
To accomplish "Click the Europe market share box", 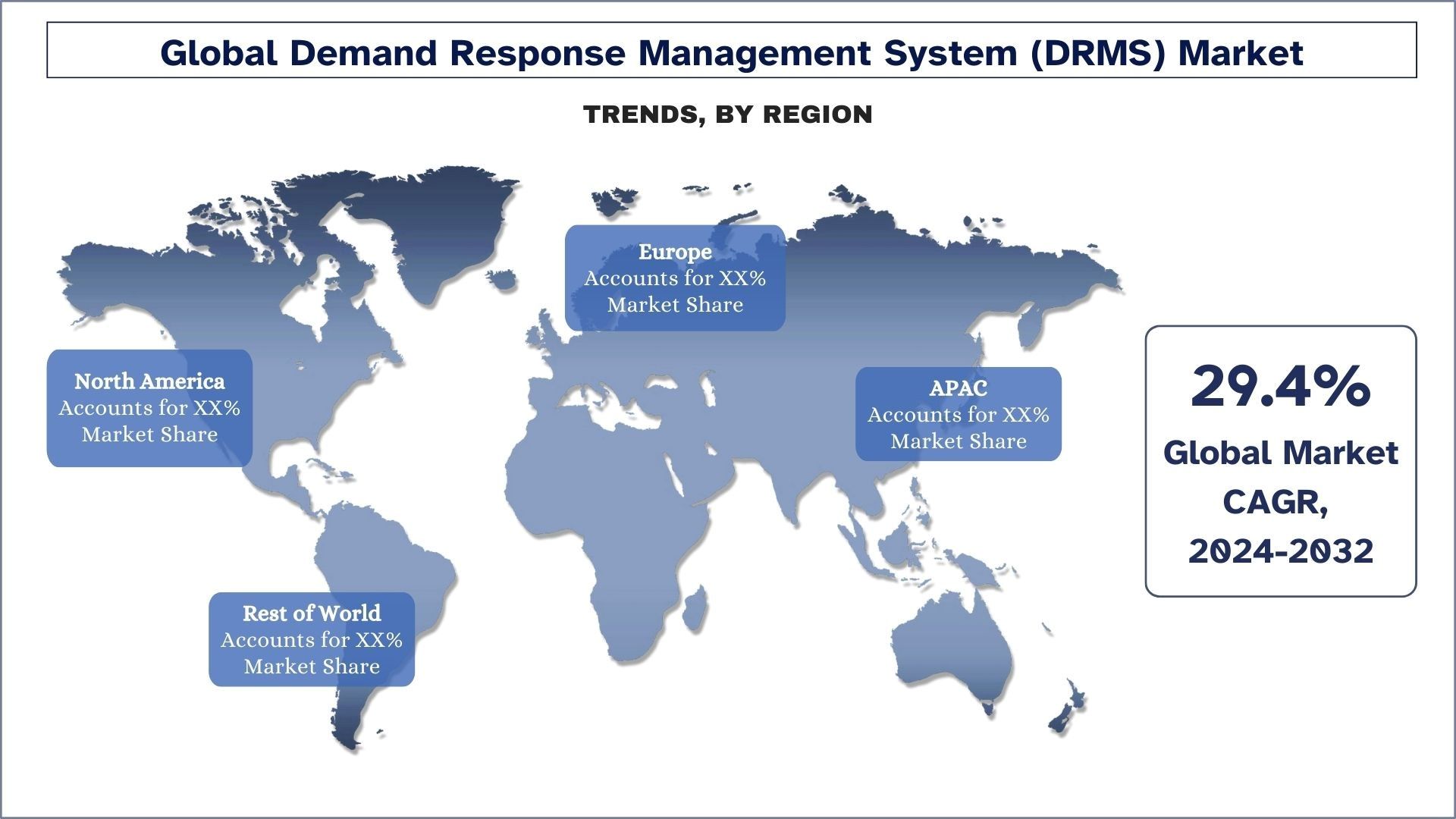I will (x=675, y=278).
